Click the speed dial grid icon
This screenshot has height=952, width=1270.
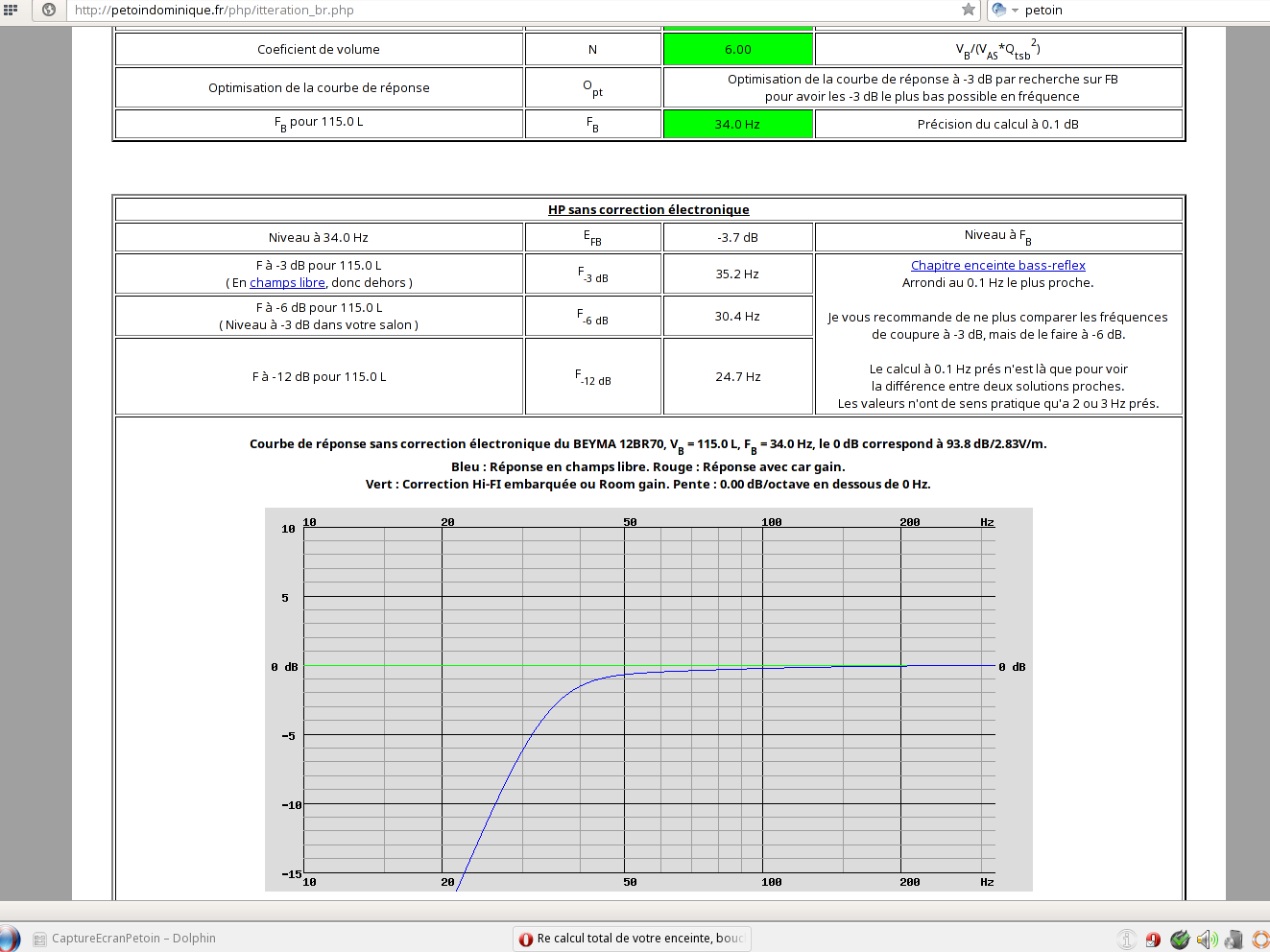[11, 10]
